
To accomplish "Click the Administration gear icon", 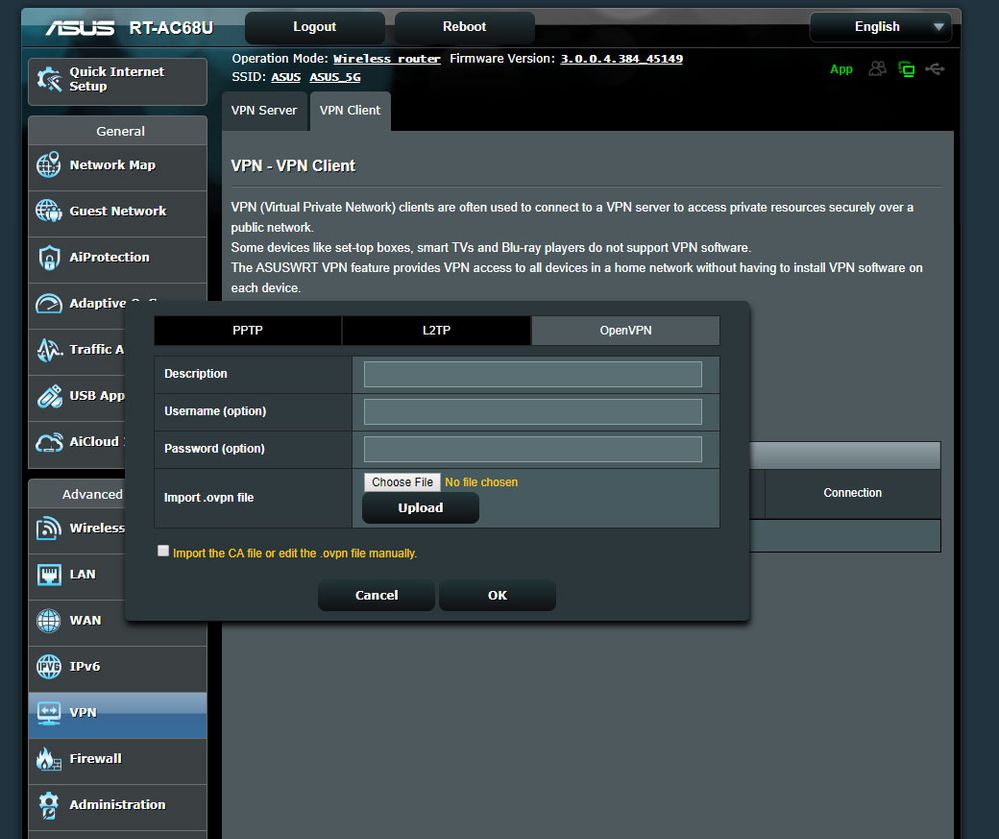I will pos(48,805).
